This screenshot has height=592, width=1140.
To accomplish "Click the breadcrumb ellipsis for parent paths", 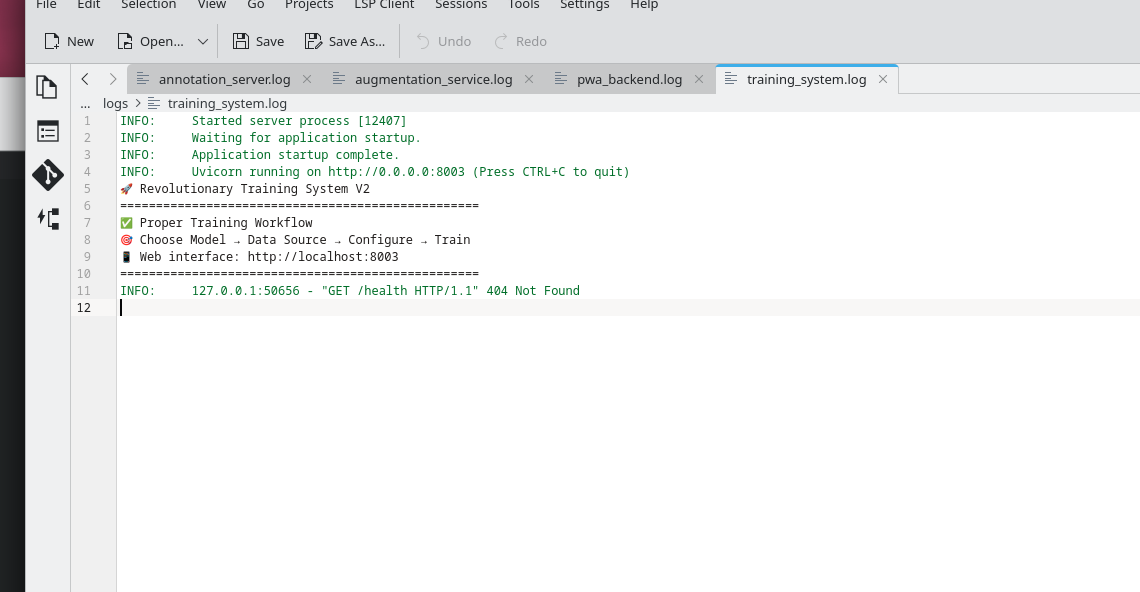I will (x=85, y=103).
